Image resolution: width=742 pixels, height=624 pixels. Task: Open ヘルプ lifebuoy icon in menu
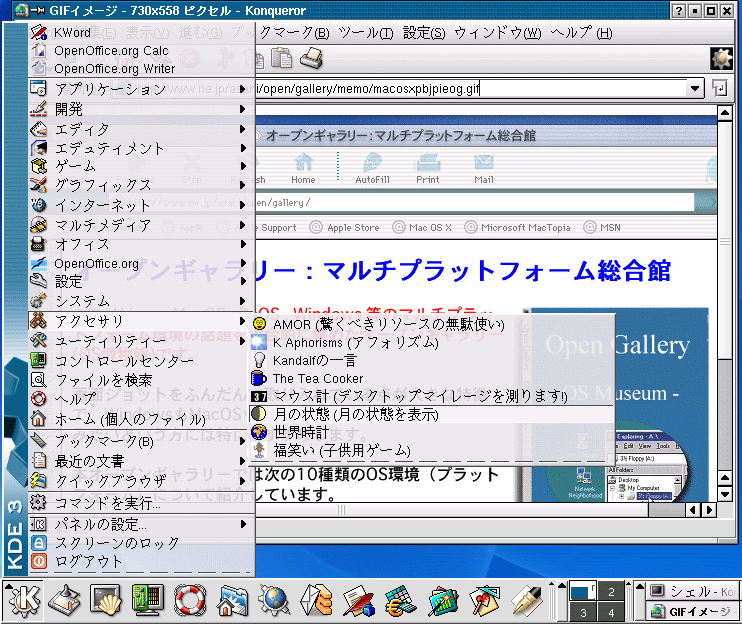38,399
